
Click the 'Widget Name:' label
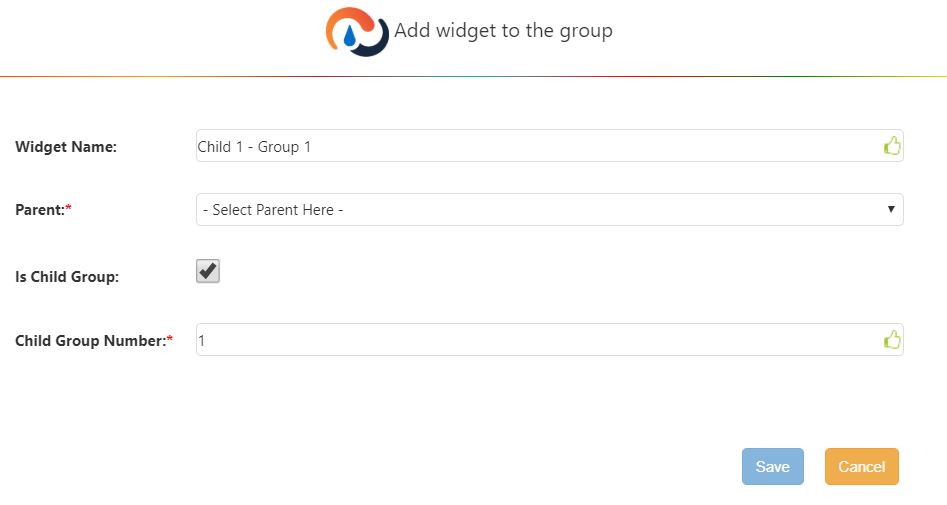[66, 147]
